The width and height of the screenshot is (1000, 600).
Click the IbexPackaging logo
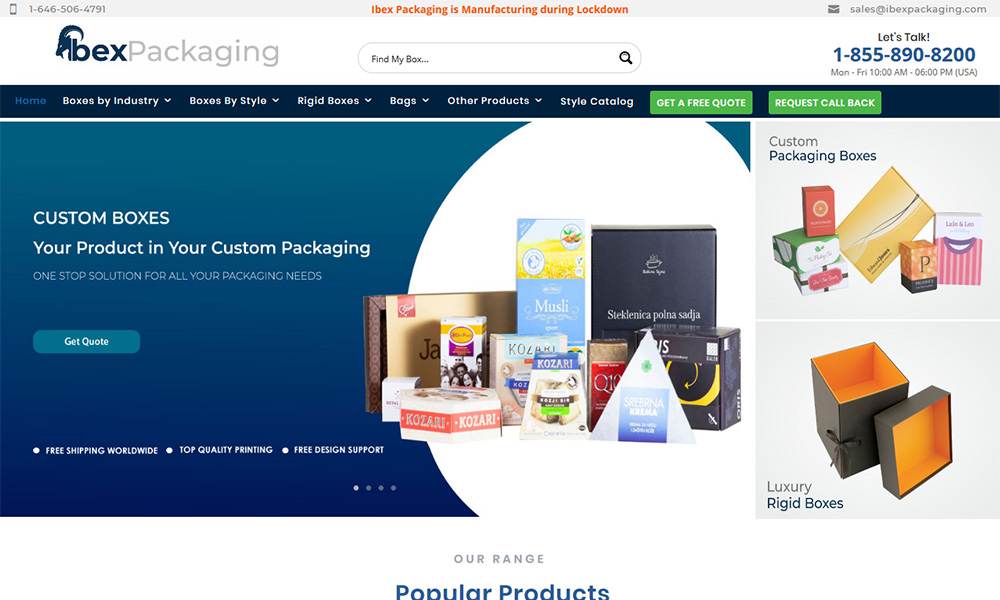point(167,46)
